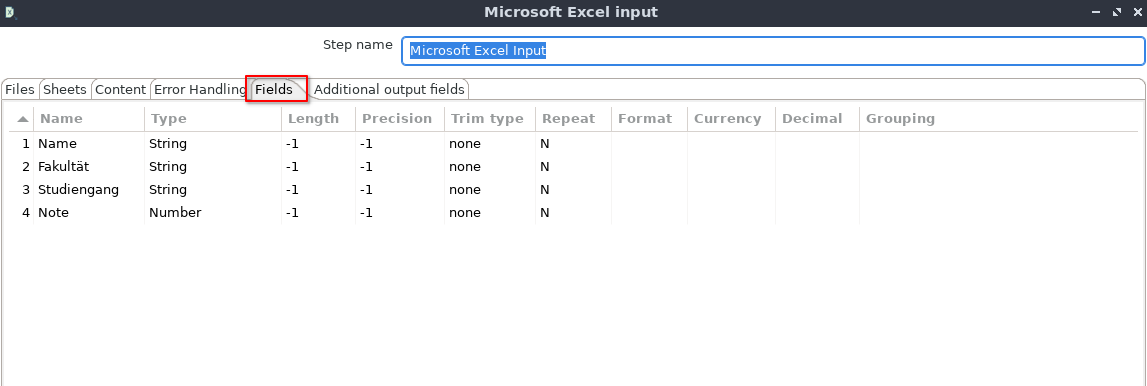Click Precision '-1' in the Name row

(400, 144)
